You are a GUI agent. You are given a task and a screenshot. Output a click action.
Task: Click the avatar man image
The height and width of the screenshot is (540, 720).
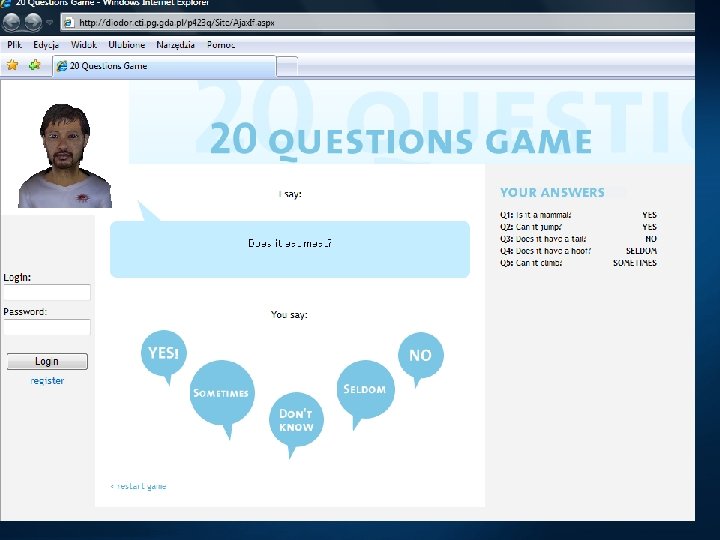pos(65,156)
